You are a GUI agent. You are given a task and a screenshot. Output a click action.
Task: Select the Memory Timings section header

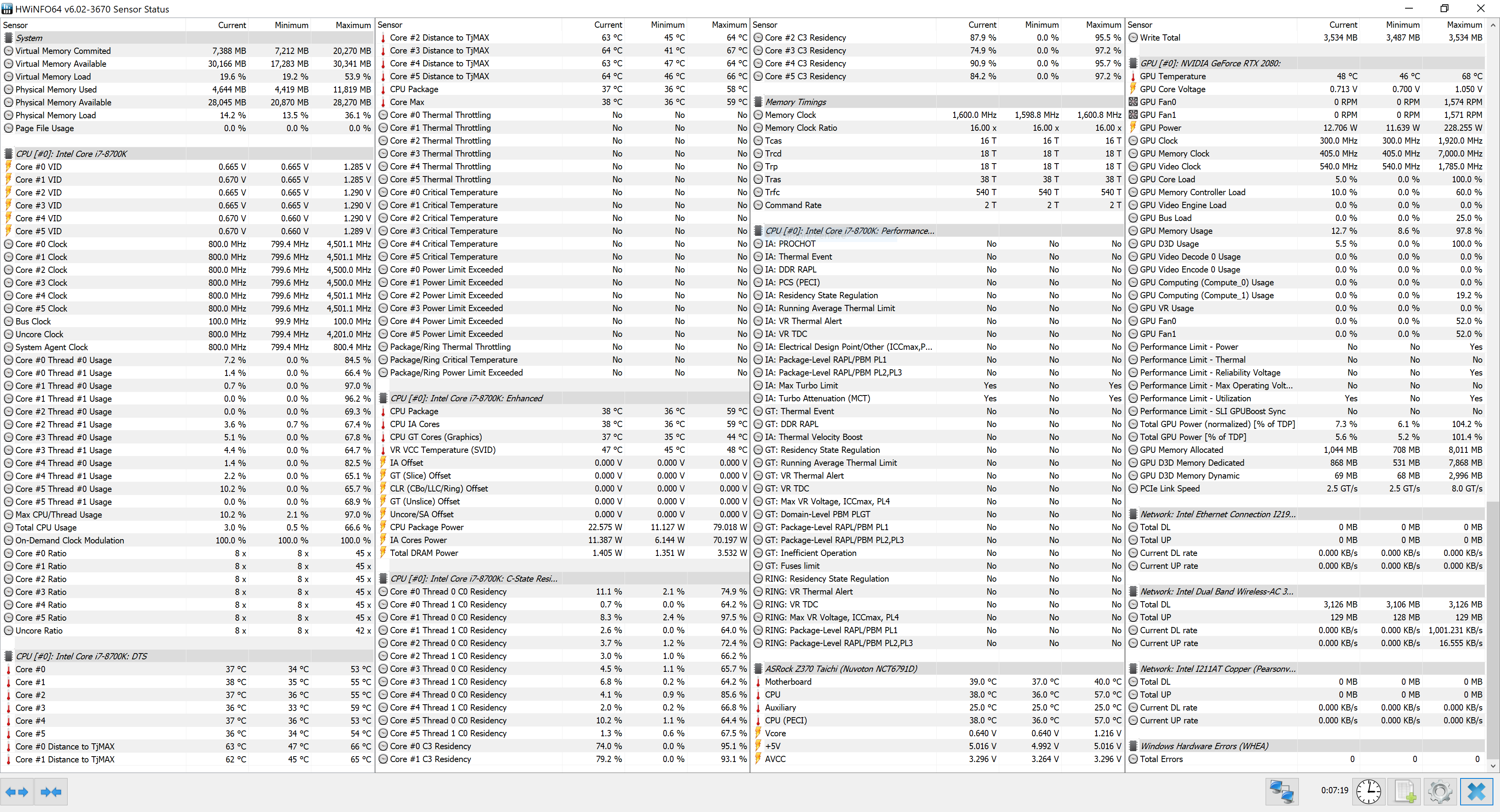795,102
